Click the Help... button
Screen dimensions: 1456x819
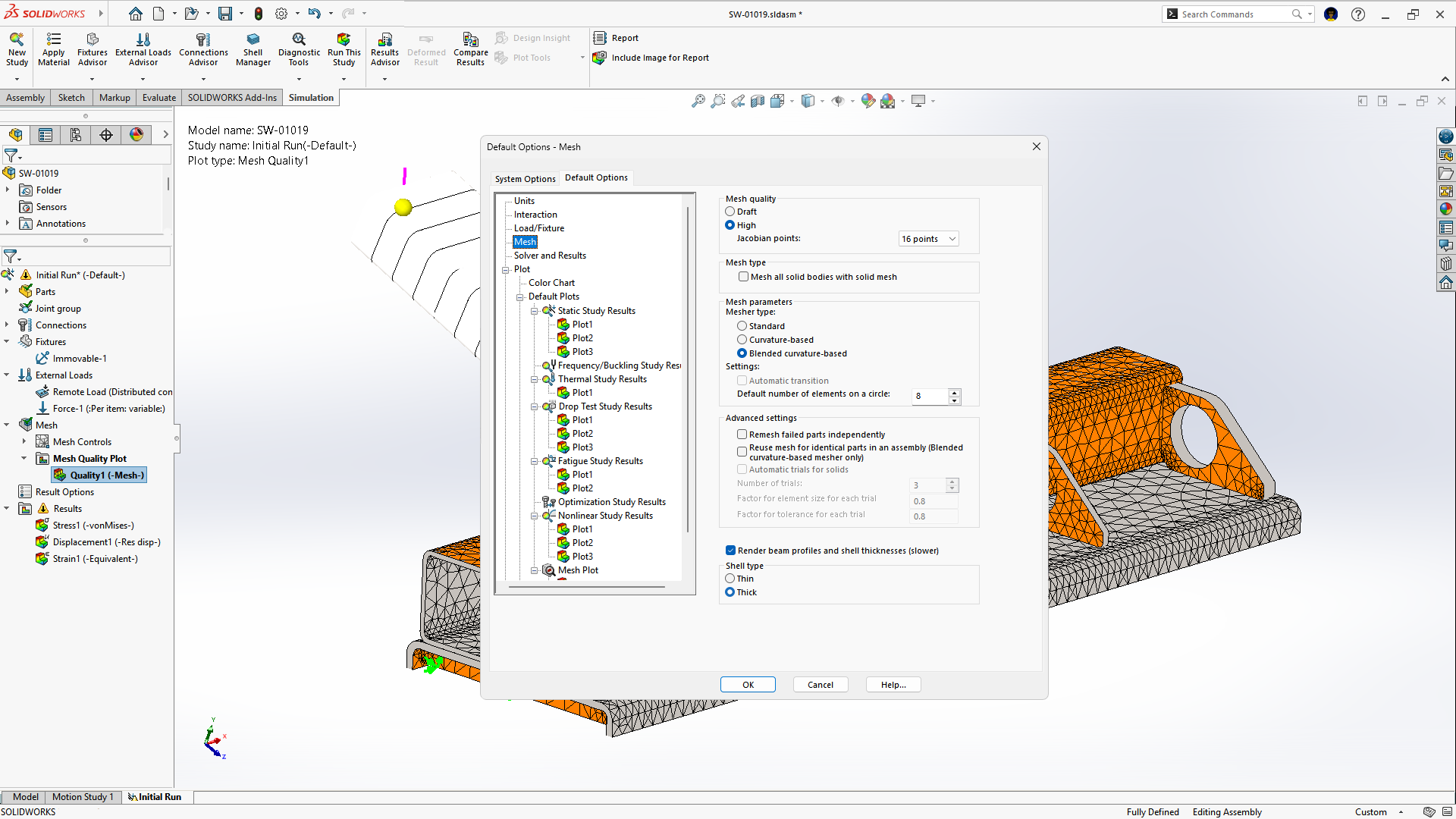[x=893, y=685]
